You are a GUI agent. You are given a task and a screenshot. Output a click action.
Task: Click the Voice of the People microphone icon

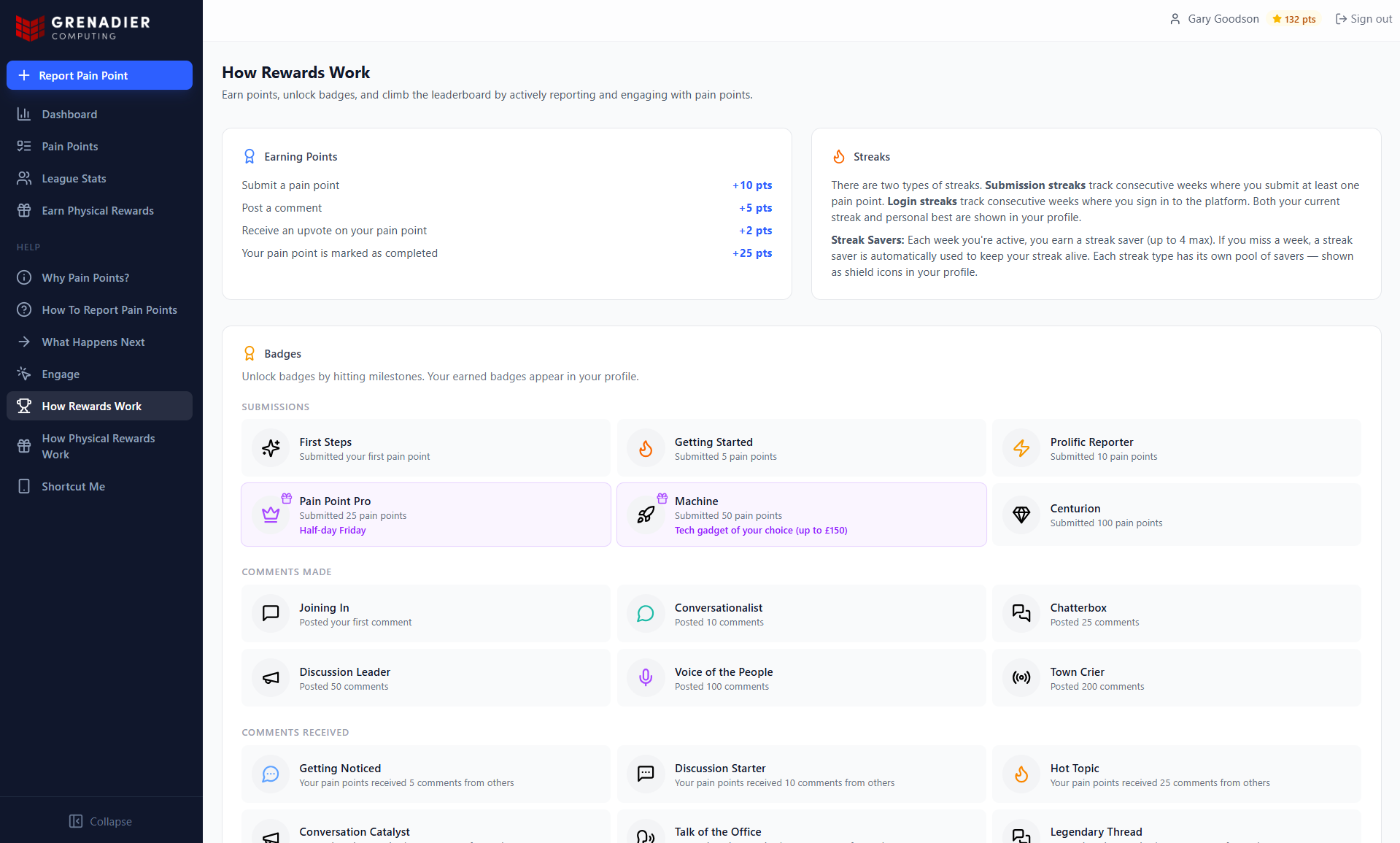pos(646,678)
